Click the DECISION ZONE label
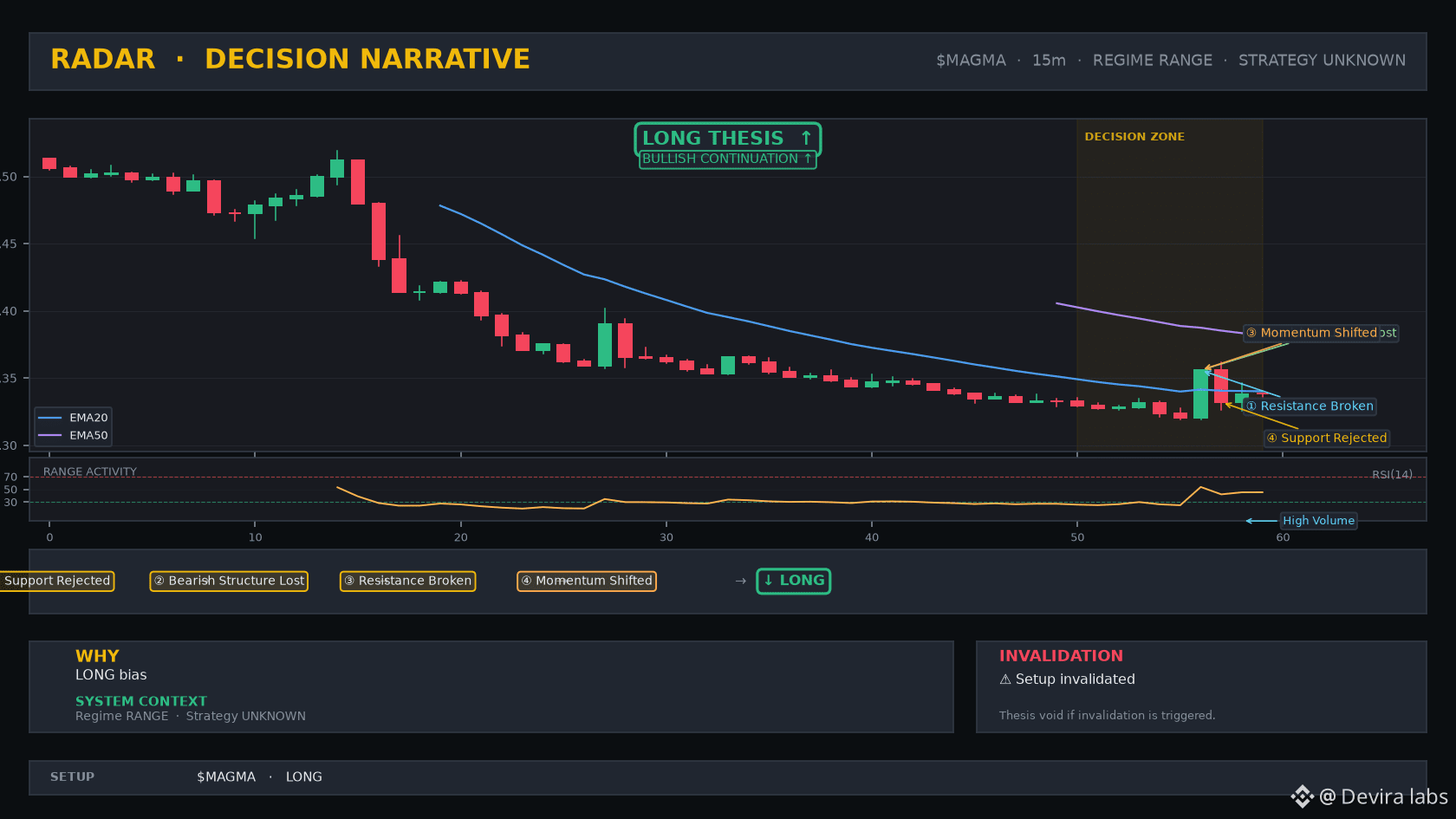Screen dimensions: 1456x819 pyautogui.click(x=1134, y=137)
